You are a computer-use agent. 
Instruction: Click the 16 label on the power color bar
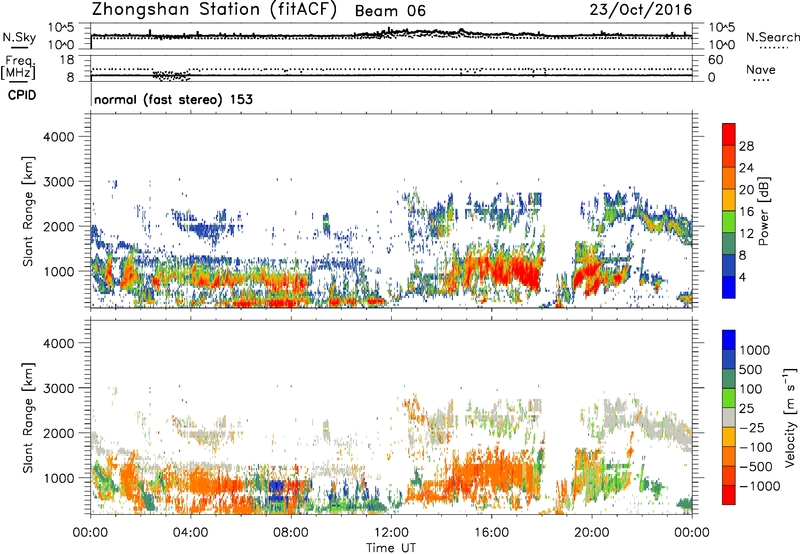[746, 212]
